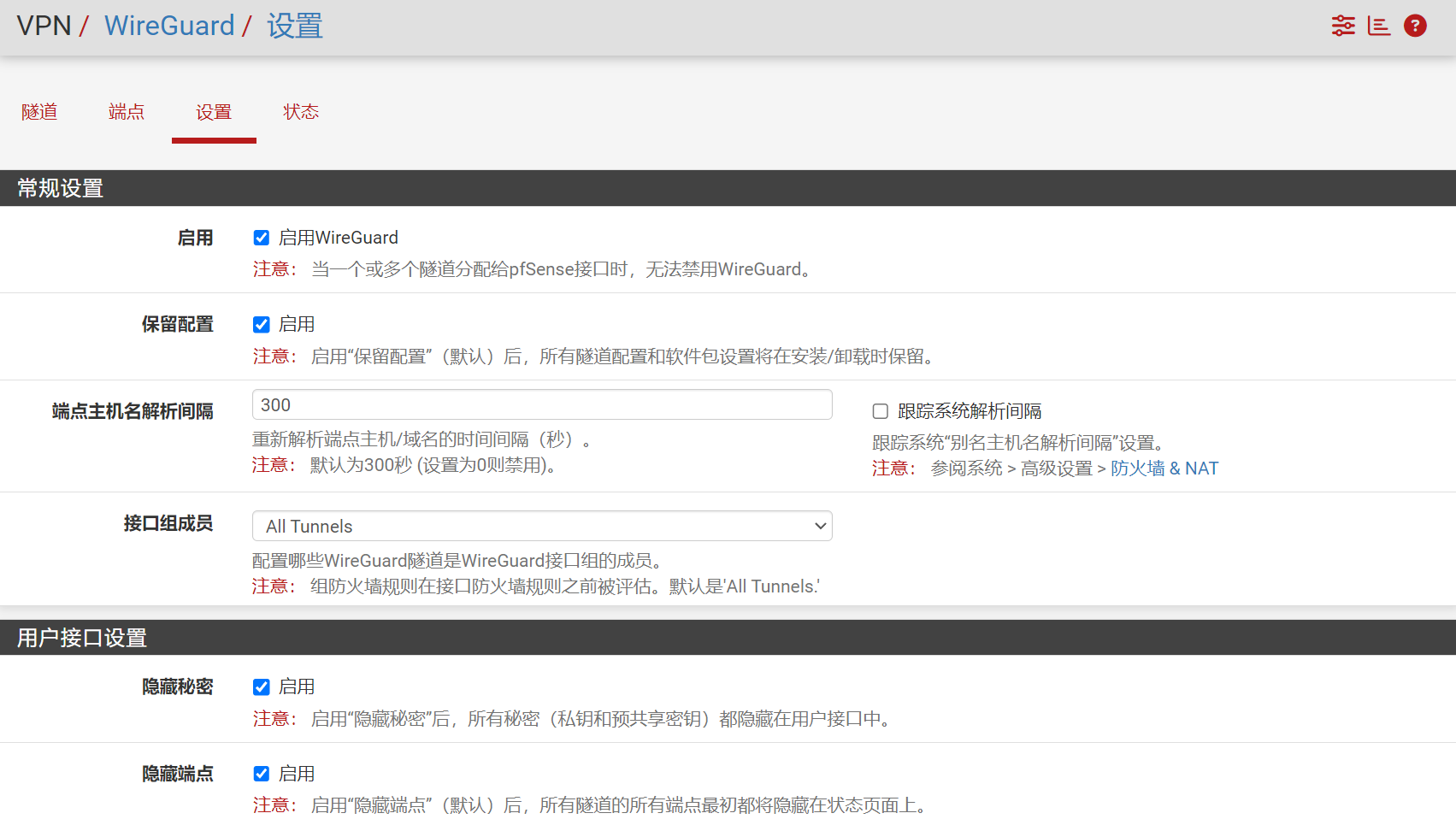Click the red help question mark icon

coord(1415,26)
